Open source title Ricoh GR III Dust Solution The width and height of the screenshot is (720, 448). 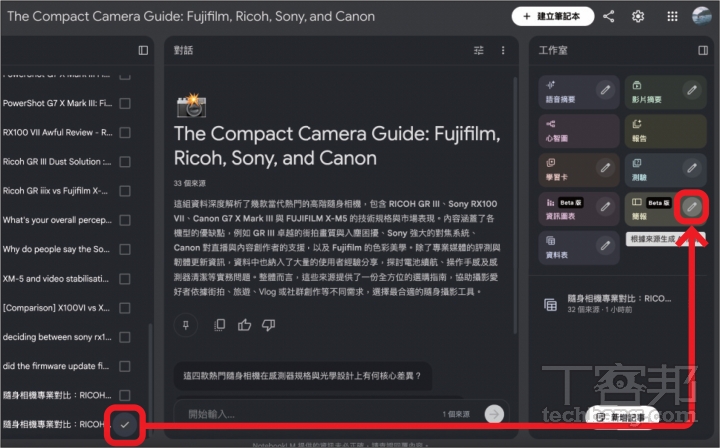click(57, 162)
